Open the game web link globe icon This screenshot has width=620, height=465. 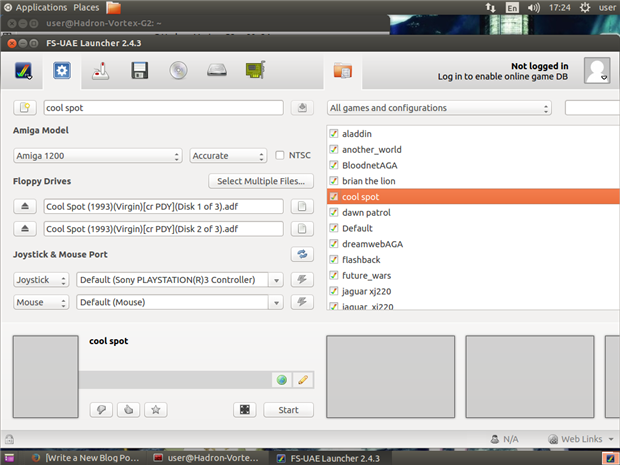coord(282,380)
